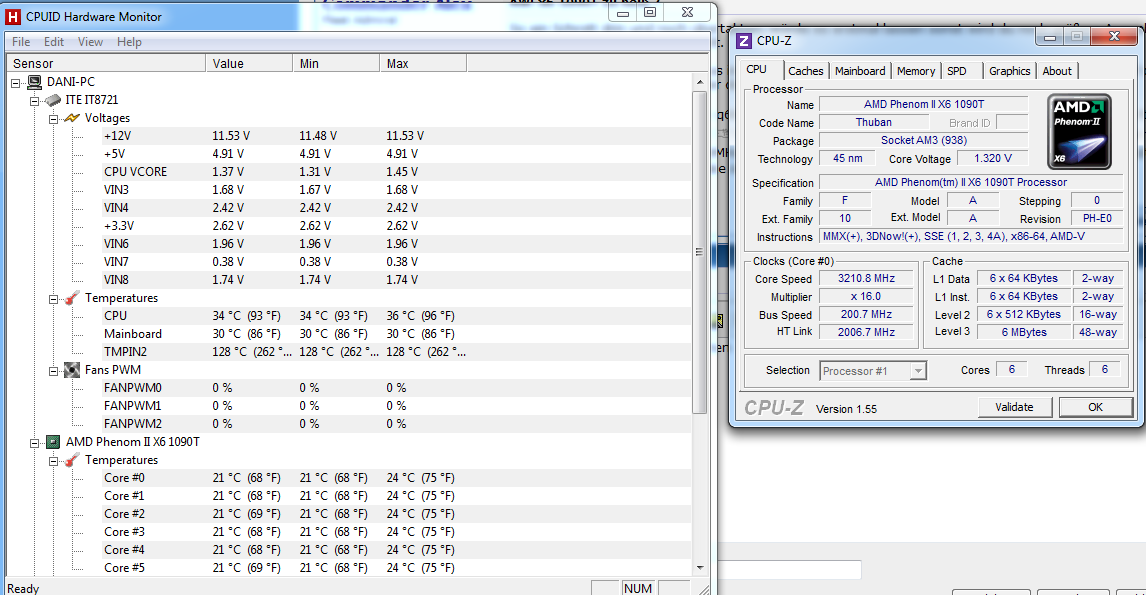
Task: Collapse the ITE IT8721 node
Action: point(34,101)
